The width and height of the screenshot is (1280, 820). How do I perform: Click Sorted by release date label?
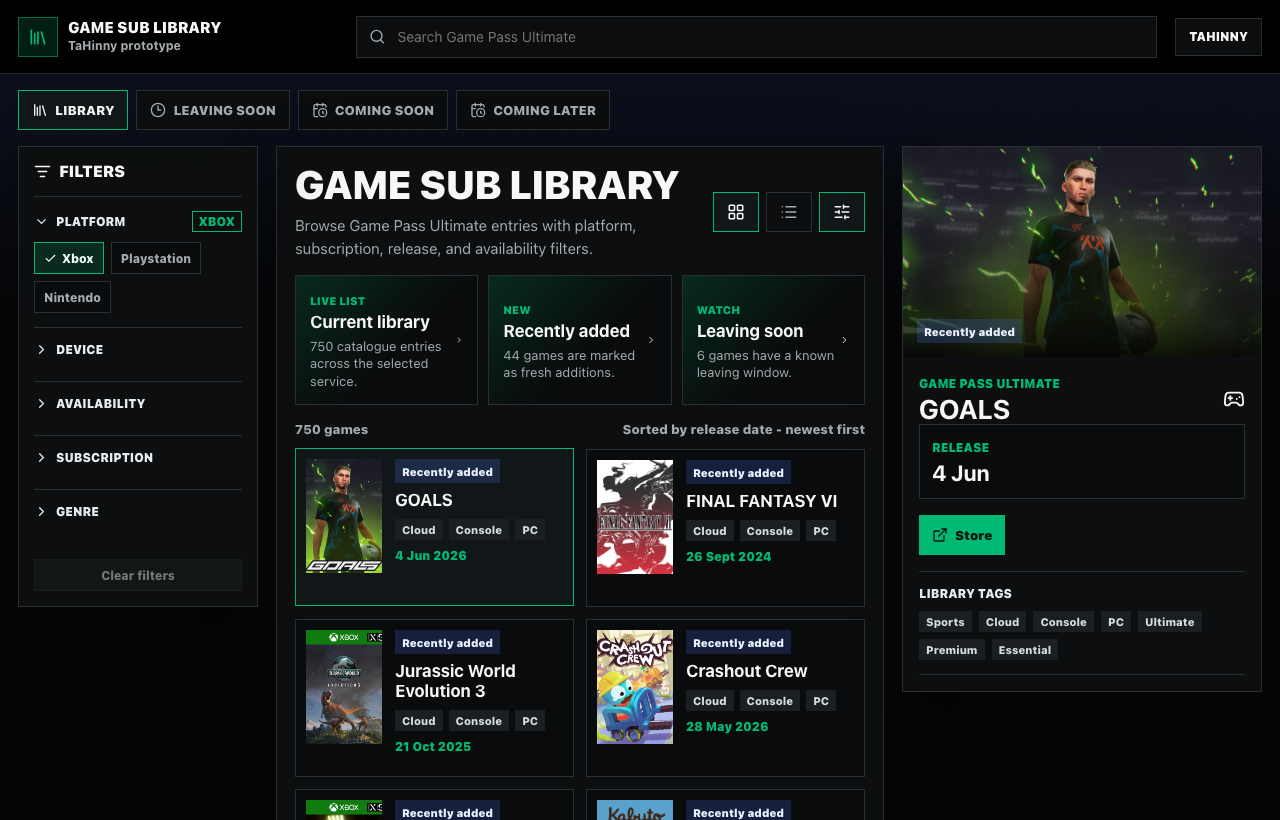pos(744,429)
